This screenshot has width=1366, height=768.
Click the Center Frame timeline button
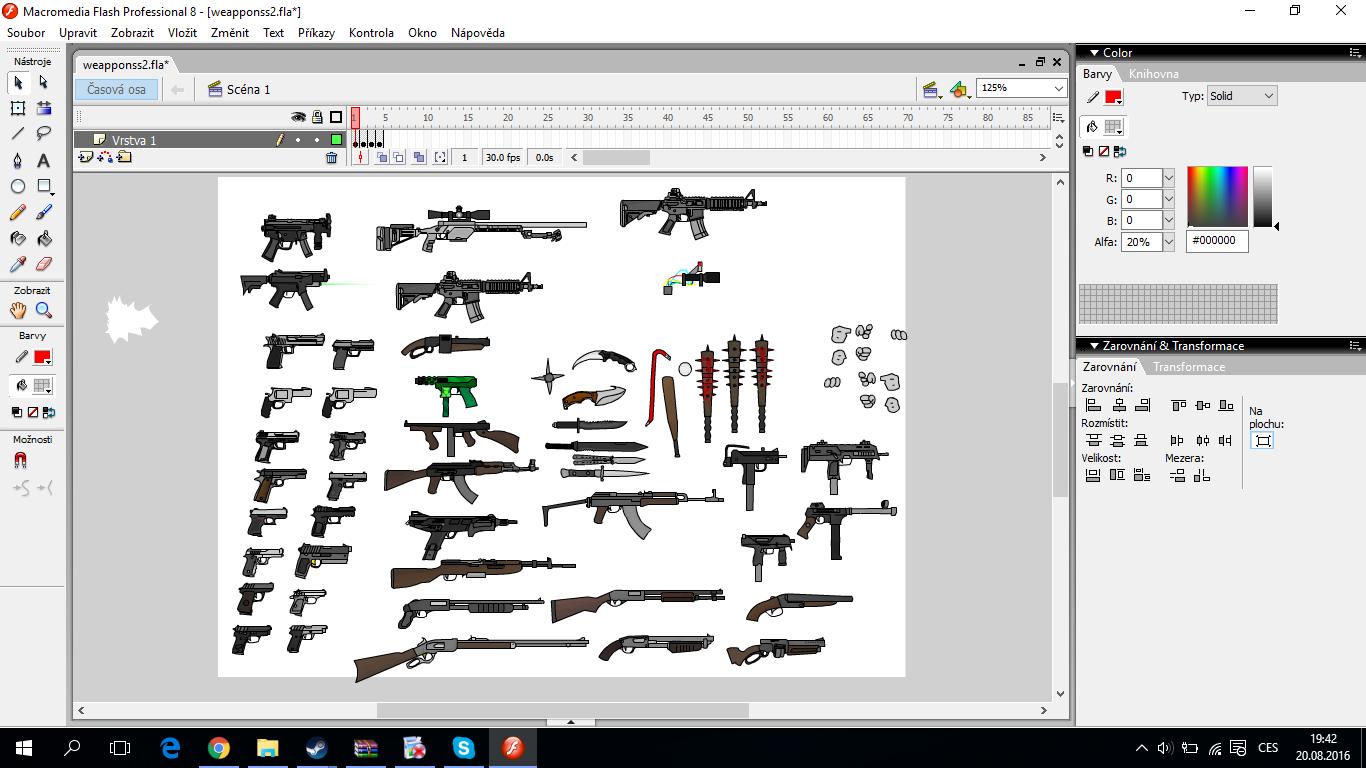coord(362,158)
